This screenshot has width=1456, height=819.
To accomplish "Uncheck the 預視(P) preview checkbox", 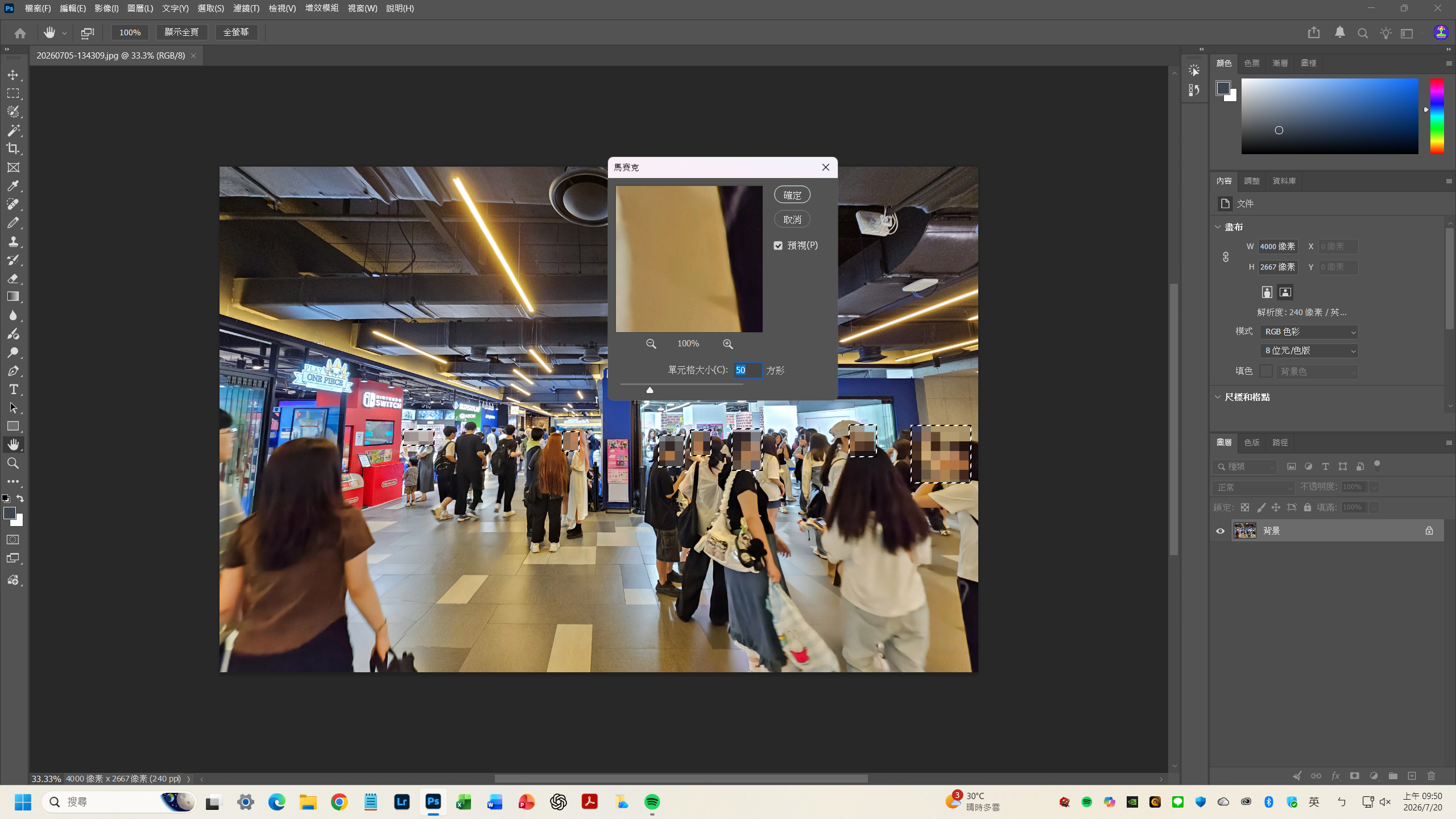I will coord(778,246).
